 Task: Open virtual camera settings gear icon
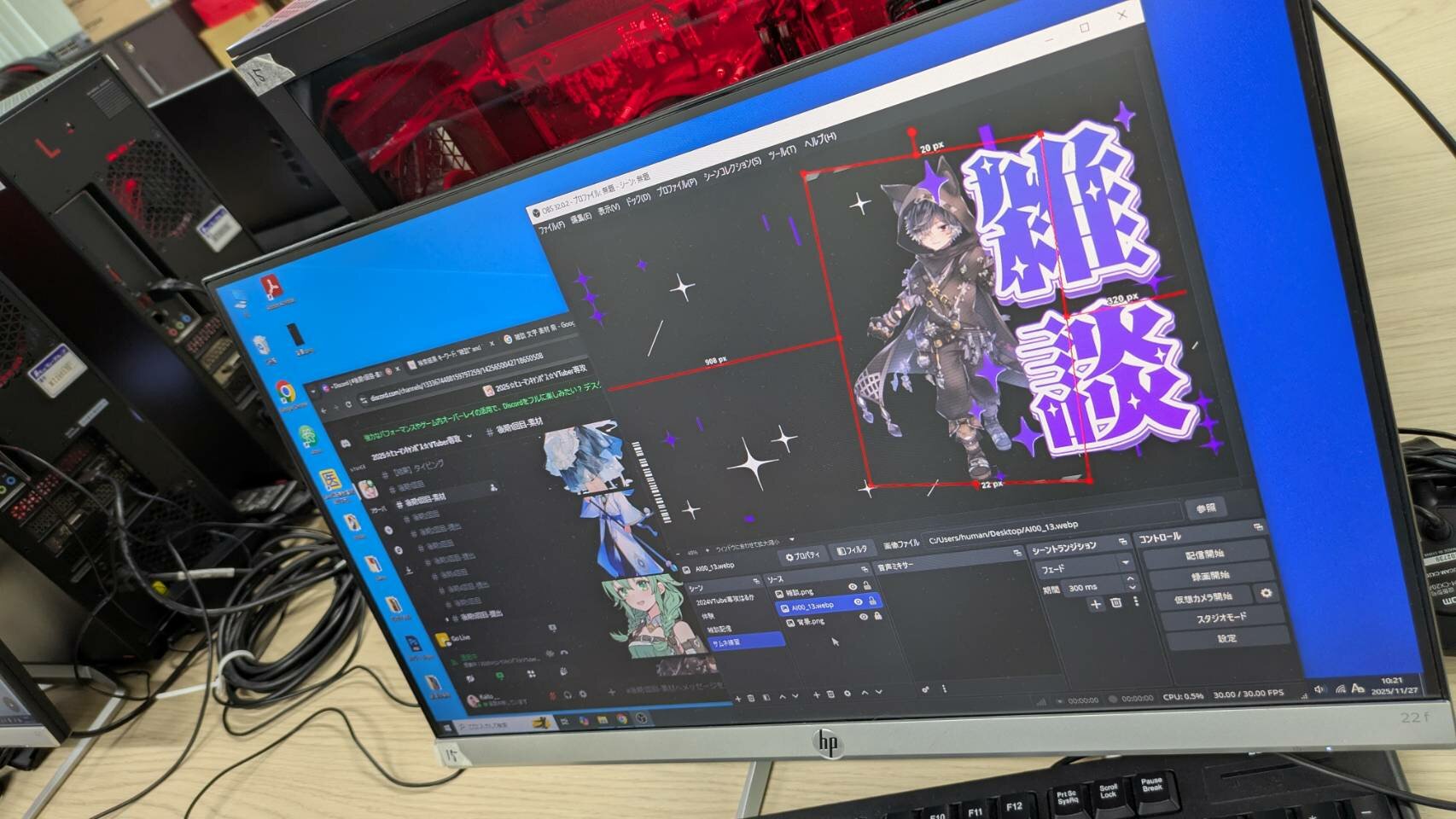click(x=1267, y=593)
